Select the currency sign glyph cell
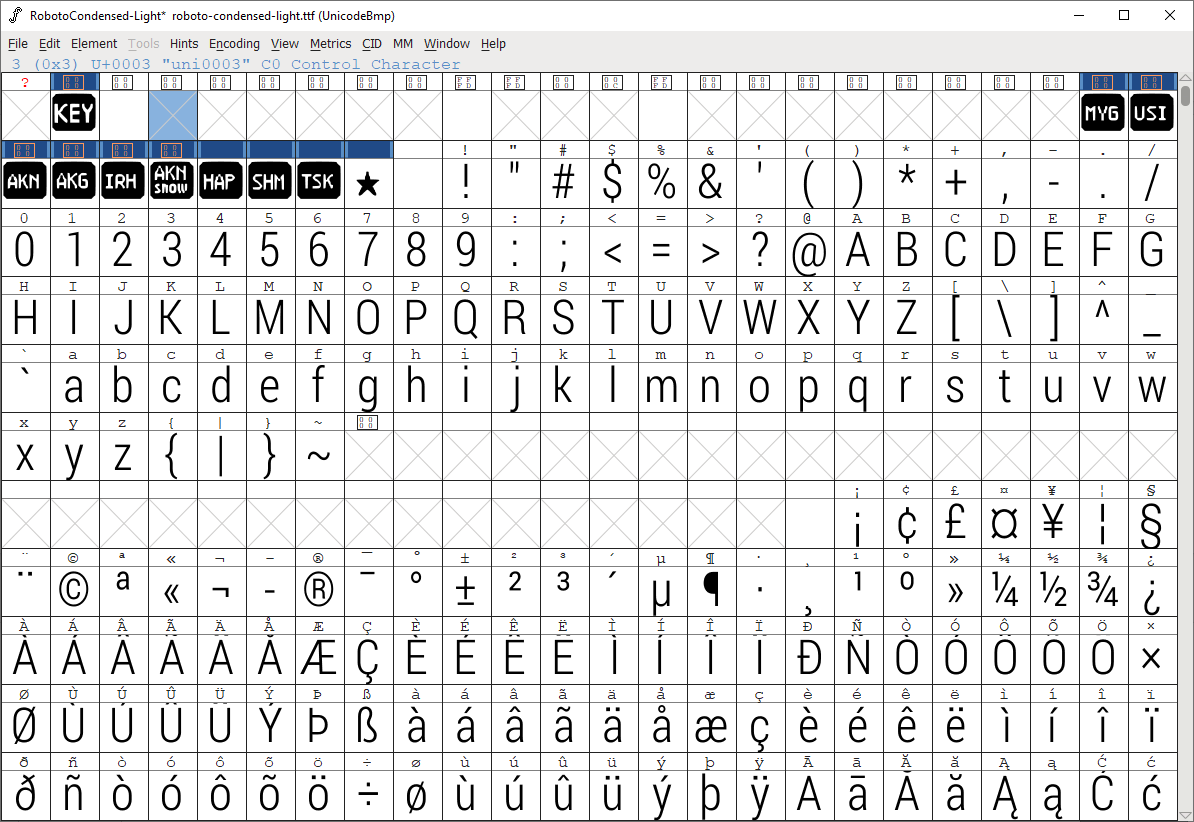 (1004, 523)
